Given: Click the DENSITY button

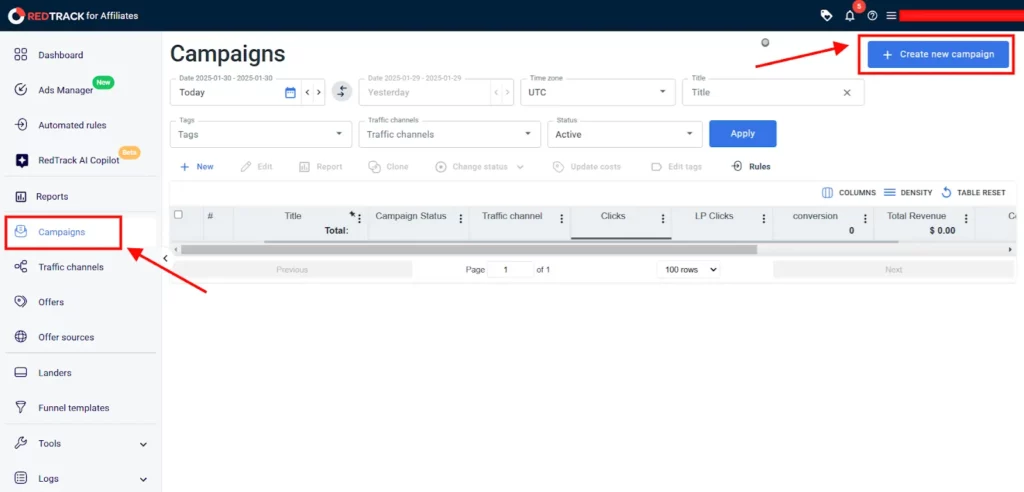Looking at the screenshot, I should pyautogui.click(x=908, y=193).
